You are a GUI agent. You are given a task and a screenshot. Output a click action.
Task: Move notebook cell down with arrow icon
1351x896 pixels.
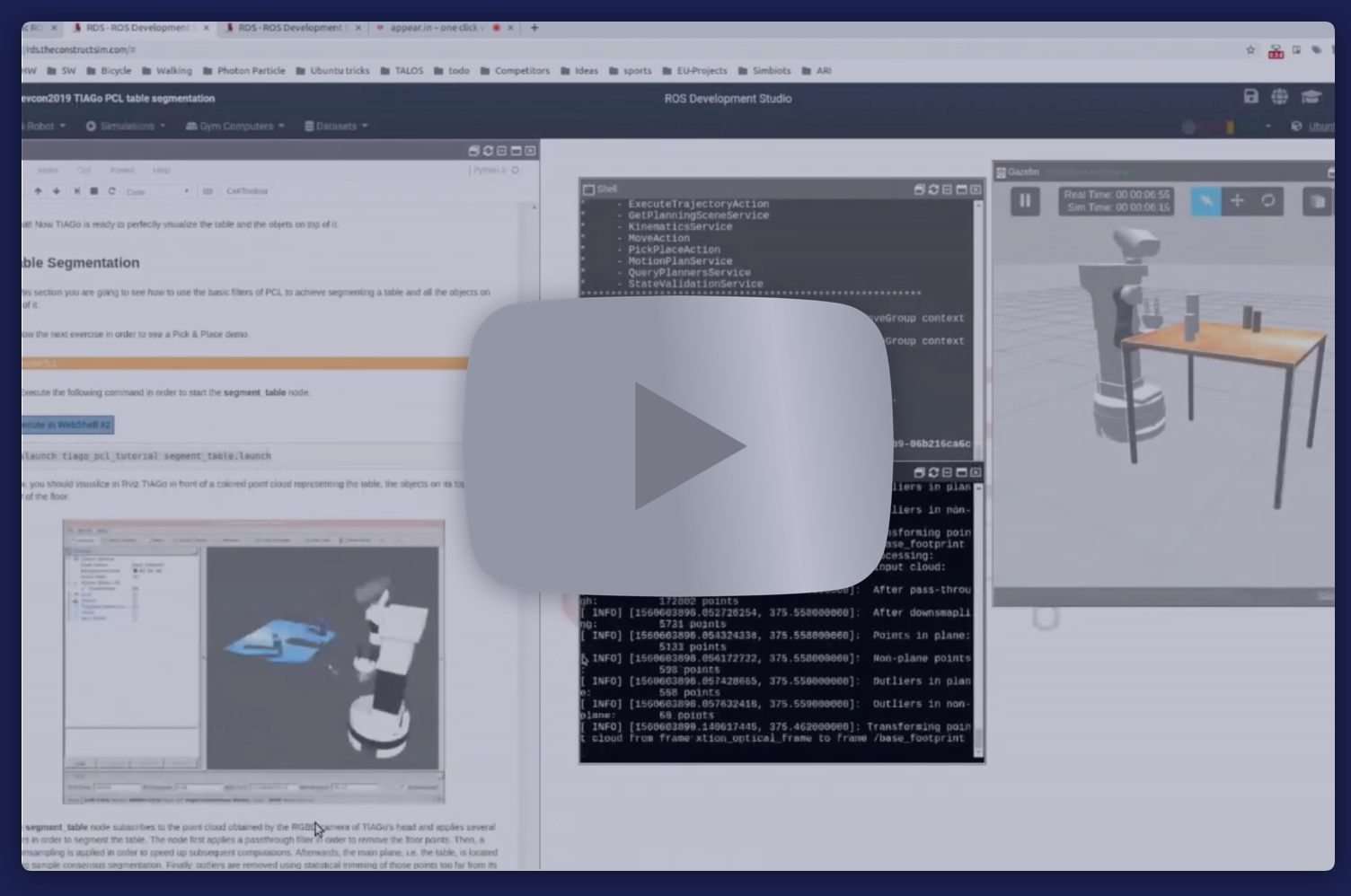click(x=57, y=191)
